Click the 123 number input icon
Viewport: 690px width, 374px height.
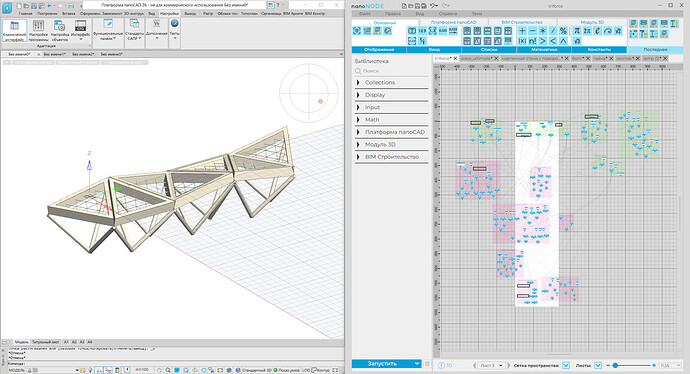[422, 31]
